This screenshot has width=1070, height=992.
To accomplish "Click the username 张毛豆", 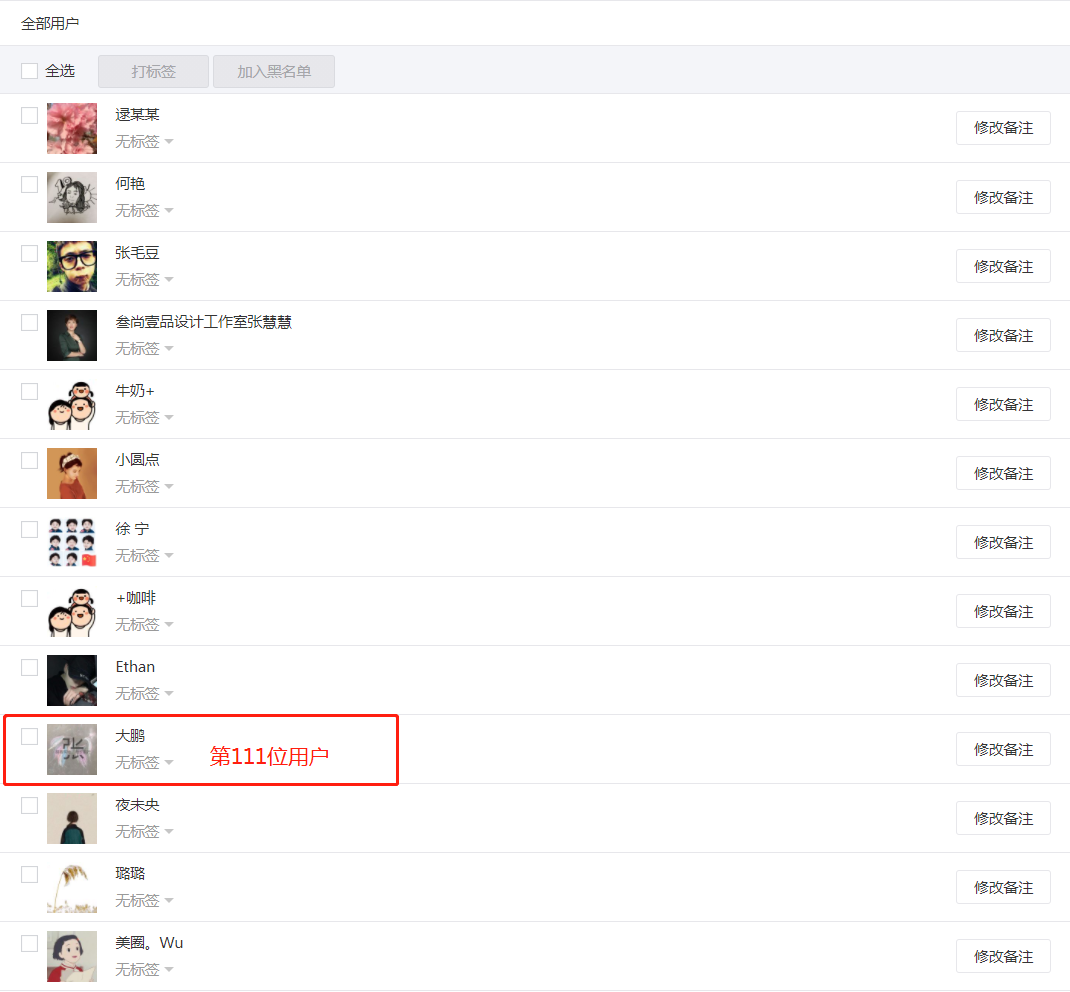I will click(137, 252).
